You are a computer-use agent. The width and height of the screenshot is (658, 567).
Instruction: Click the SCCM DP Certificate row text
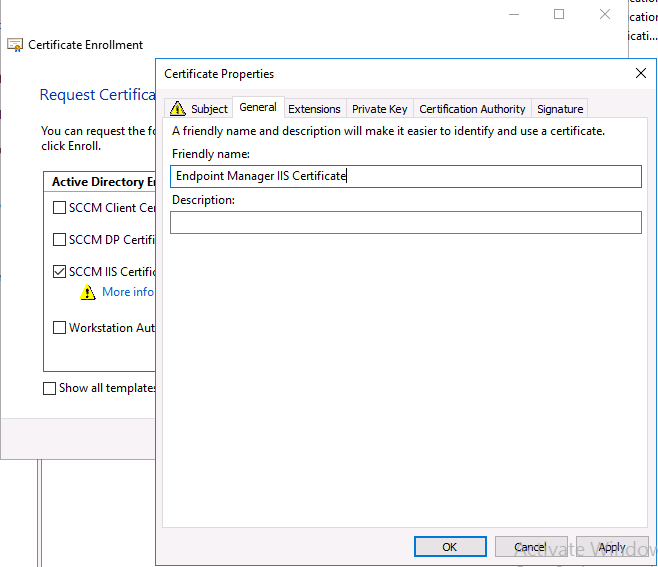(112, 240)
